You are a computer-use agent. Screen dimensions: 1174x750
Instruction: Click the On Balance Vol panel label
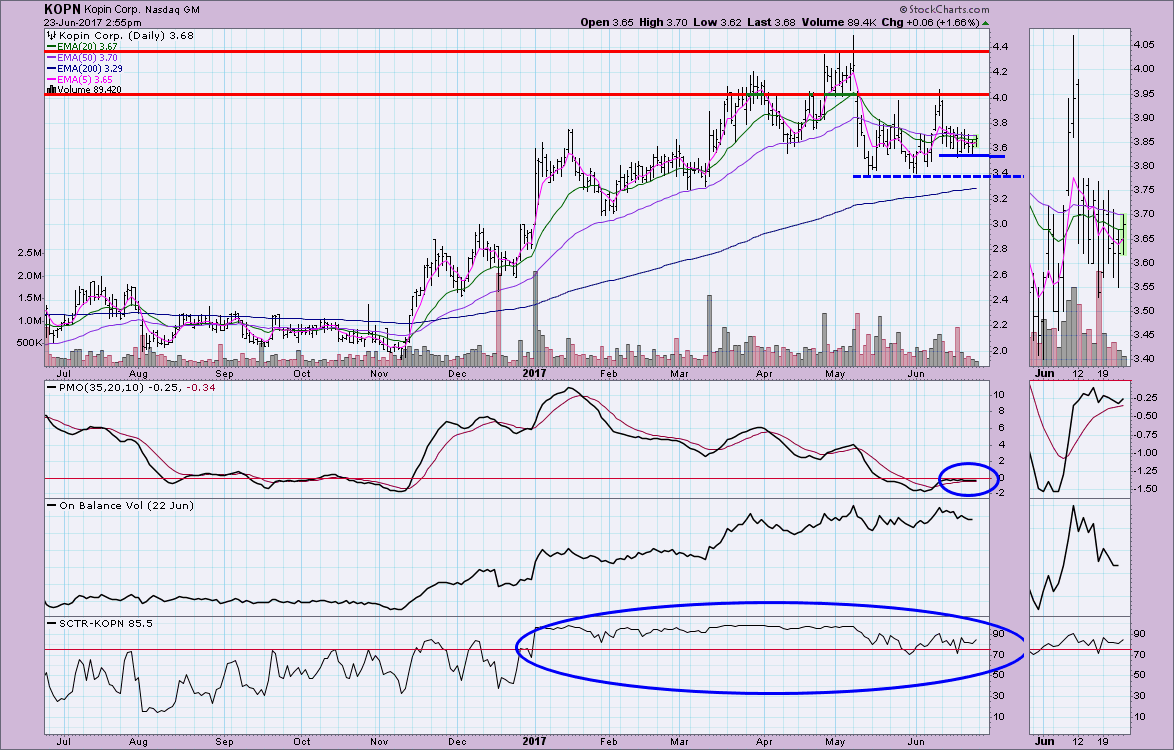[114, 505]
